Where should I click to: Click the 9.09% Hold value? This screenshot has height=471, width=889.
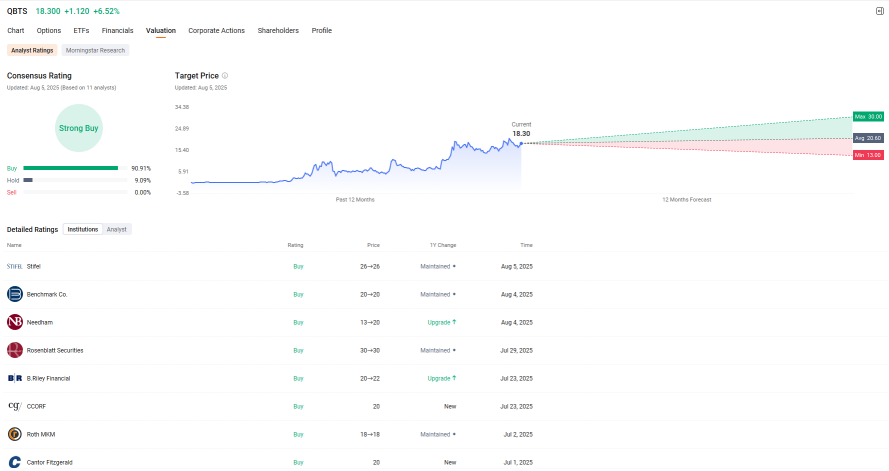point(142,180)
